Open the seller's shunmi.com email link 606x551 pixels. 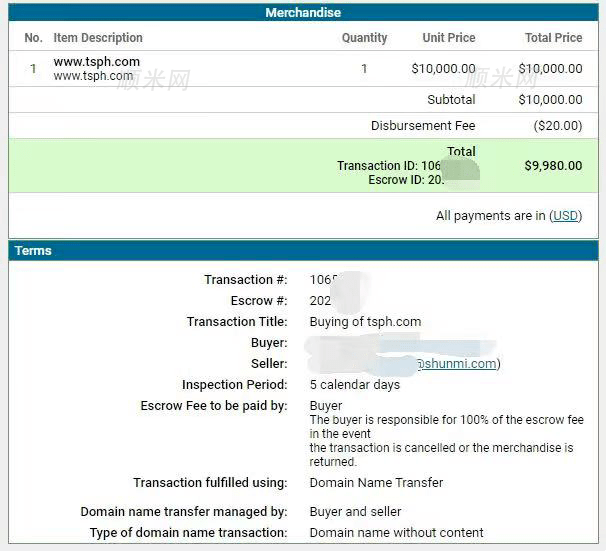point(456,364)
